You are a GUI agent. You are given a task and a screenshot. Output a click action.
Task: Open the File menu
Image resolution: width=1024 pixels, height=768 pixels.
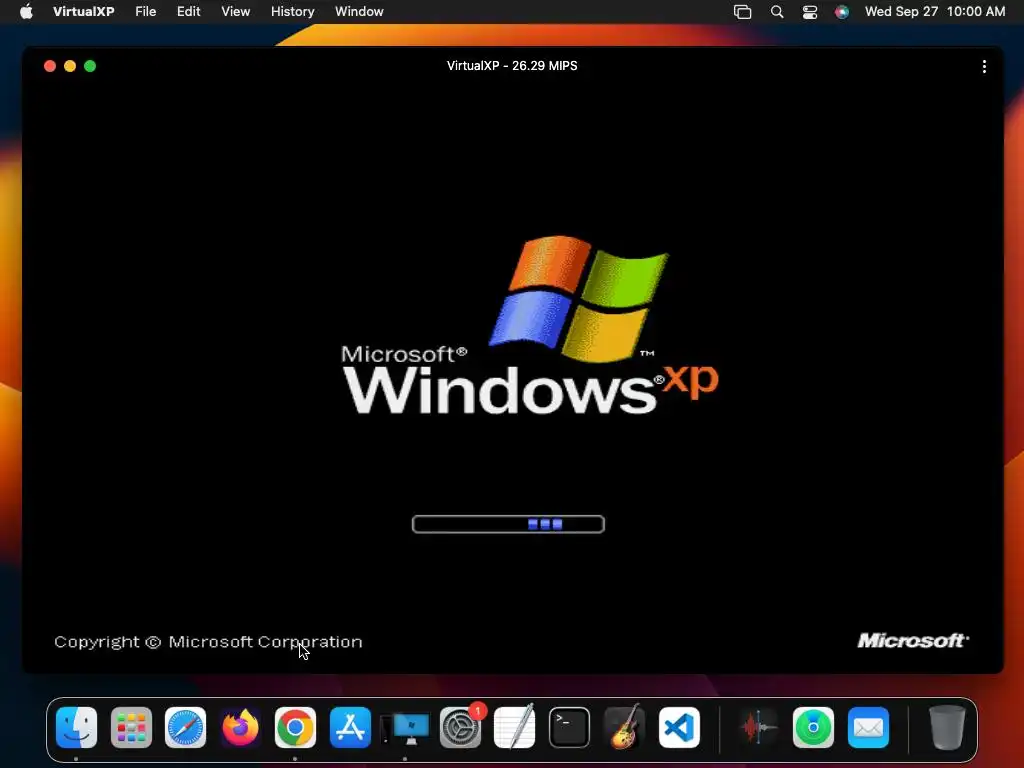pyautogui.click(x=146, y=12)
